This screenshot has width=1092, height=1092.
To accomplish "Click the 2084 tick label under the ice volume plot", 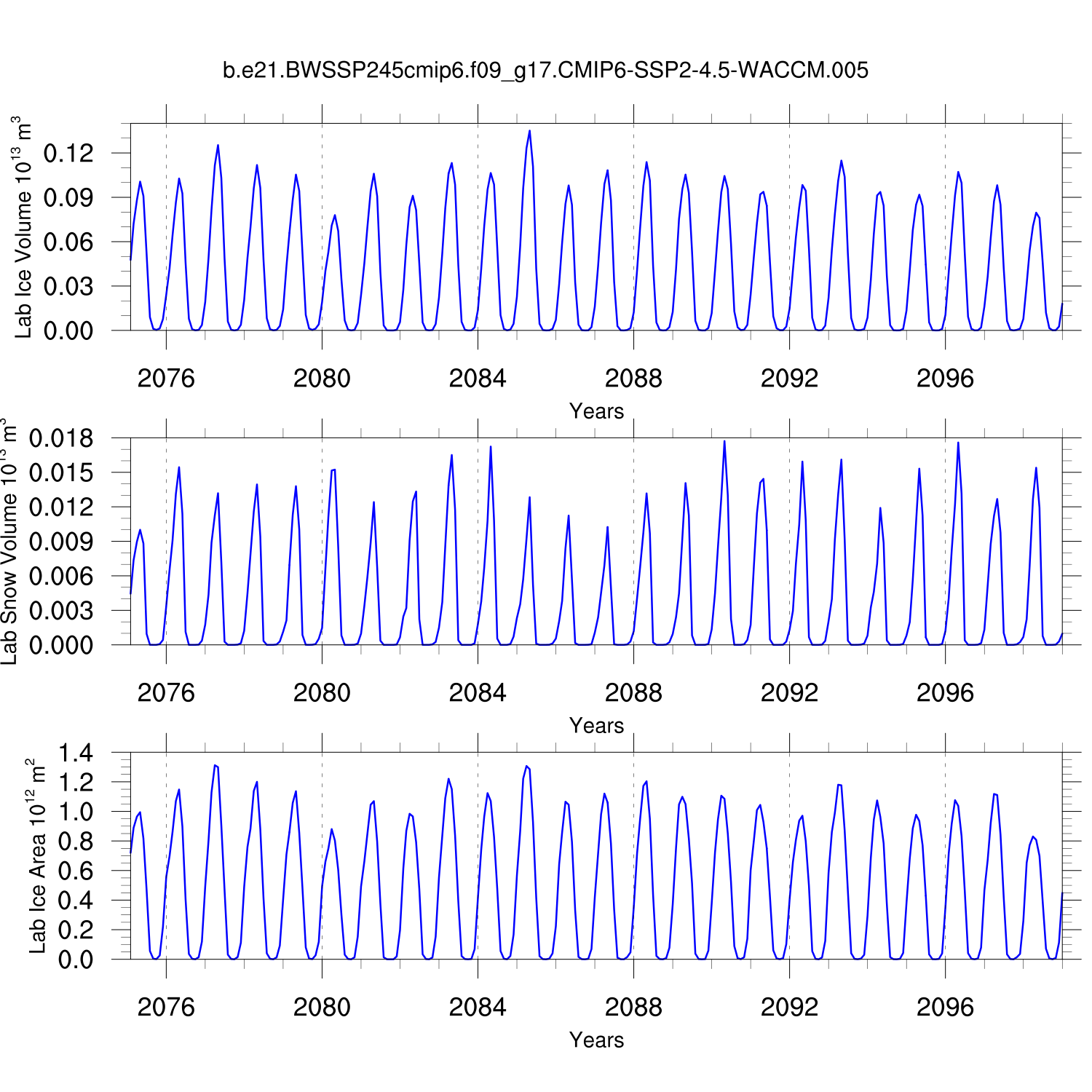I will click(478, 379).
